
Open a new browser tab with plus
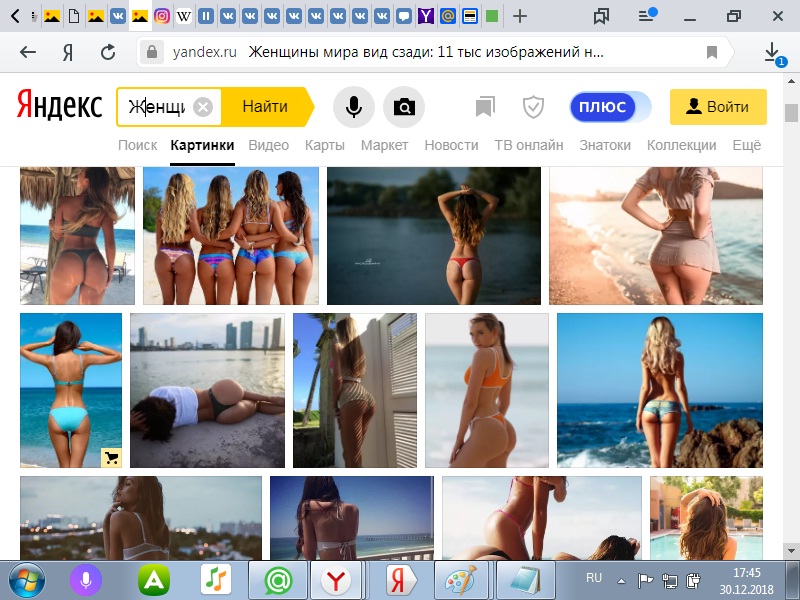[x=520, y=16]
